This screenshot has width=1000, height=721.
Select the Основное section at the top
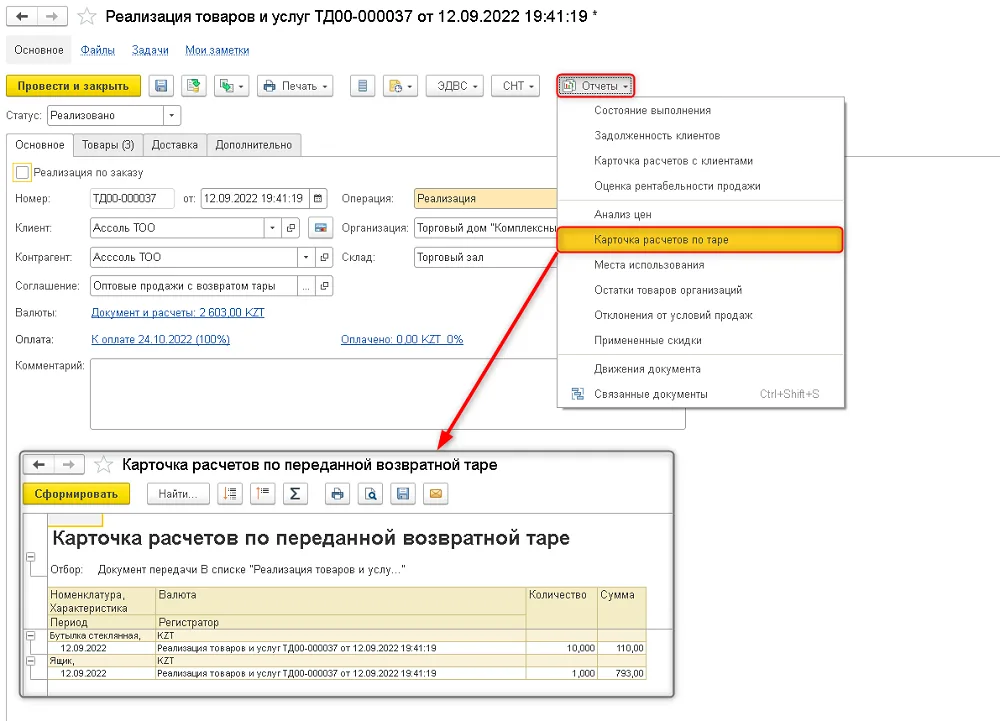tap(39, 50)
